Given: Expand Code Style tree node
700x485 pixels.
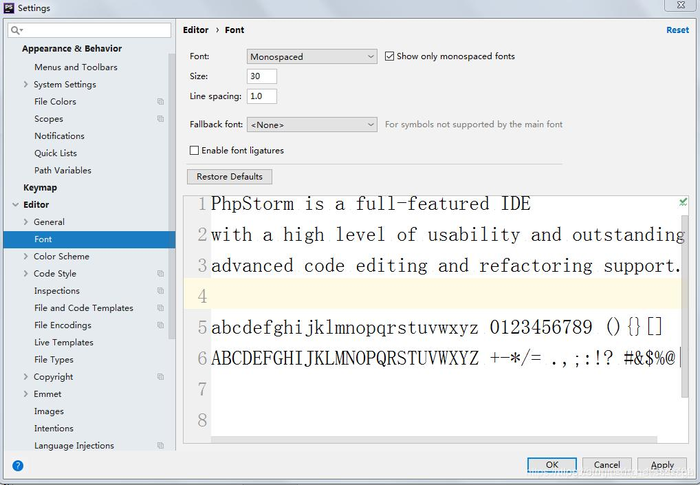Looking at the screenshot, I should (x=25, y=273).
